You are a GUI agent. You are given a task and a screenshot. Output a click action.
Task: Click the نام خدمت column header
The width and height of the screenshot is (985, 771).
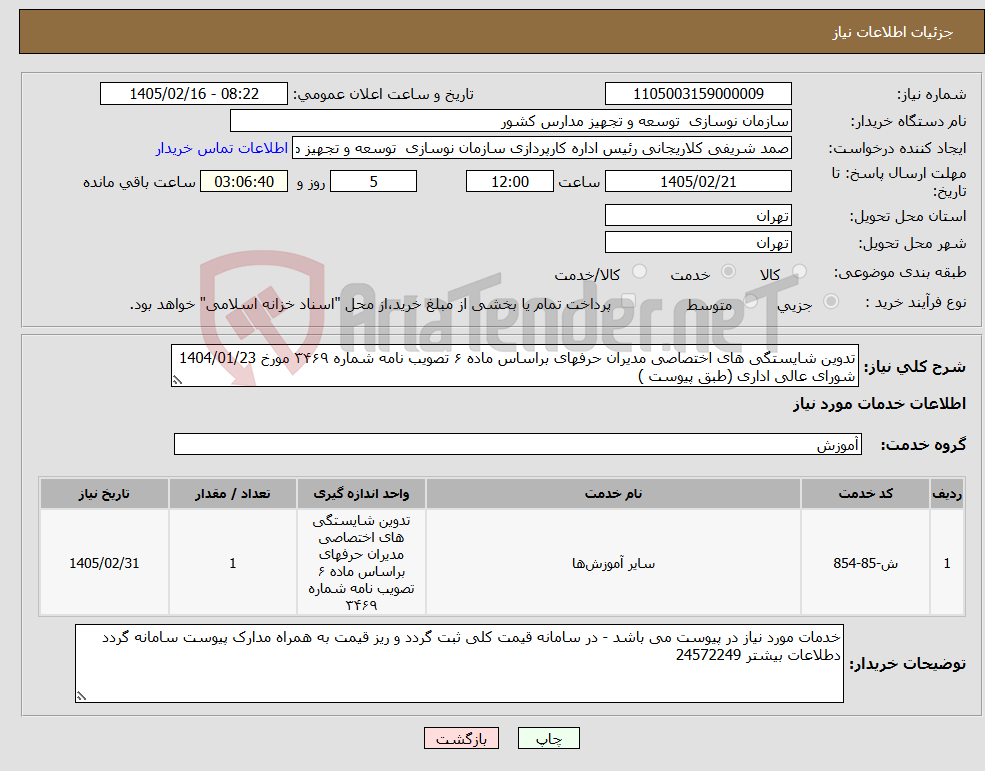(613, 494)
